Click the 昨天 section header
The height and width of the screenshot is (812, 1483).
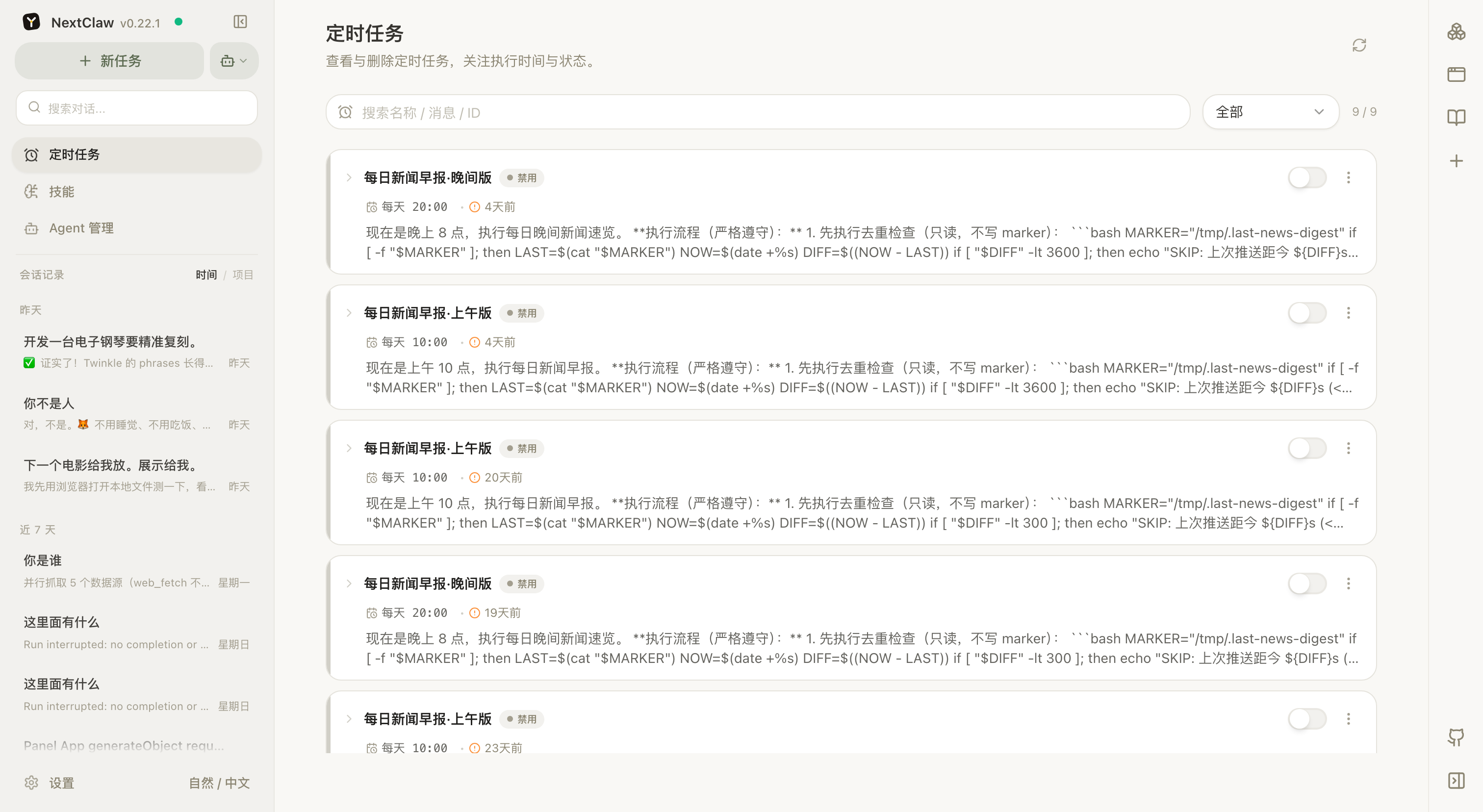(x=30, y=309)
